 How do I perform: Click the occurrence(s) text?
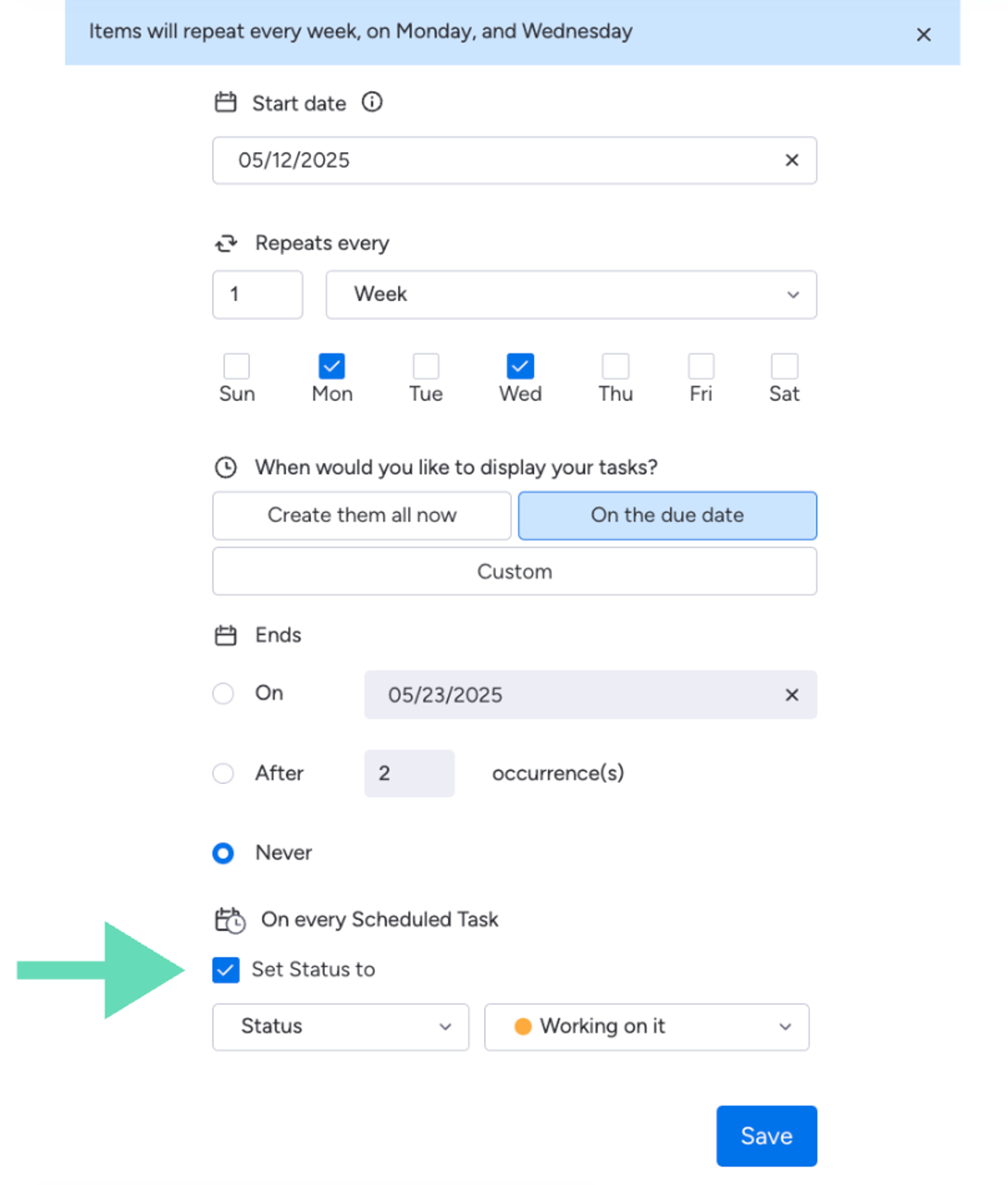pos(558,774)
